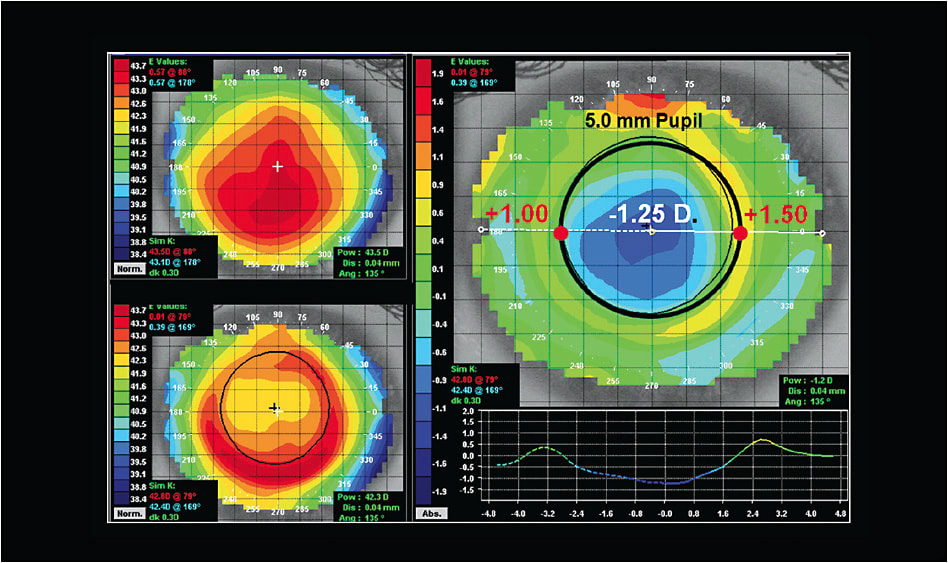Click the small yellow center circle on the difference map
The image size is (948, 563).
click(652, 232)
